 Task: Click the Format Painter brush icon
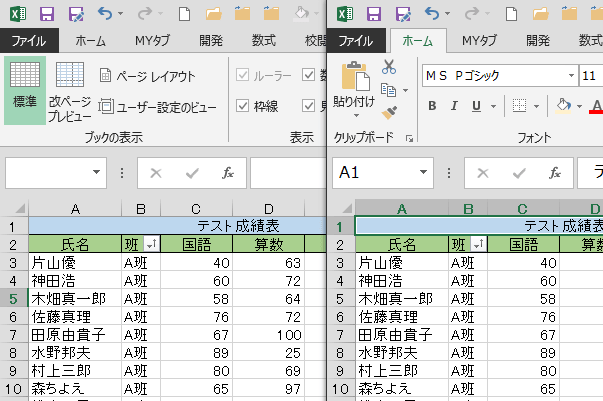tap(389, 112)
